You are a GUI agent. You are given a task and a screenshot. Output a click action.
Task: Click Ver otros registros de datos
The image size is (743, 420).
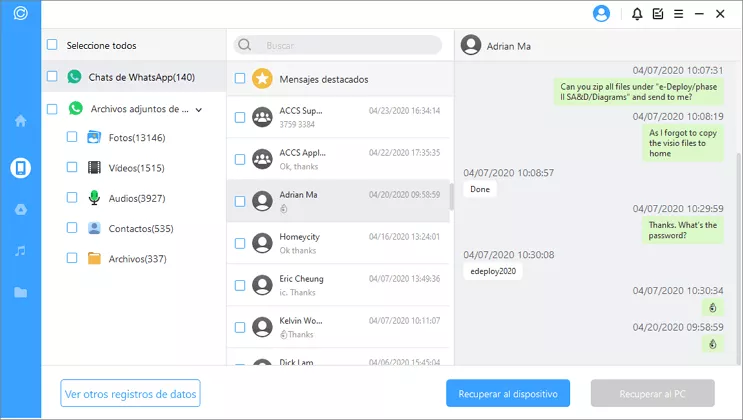[130, 392]
